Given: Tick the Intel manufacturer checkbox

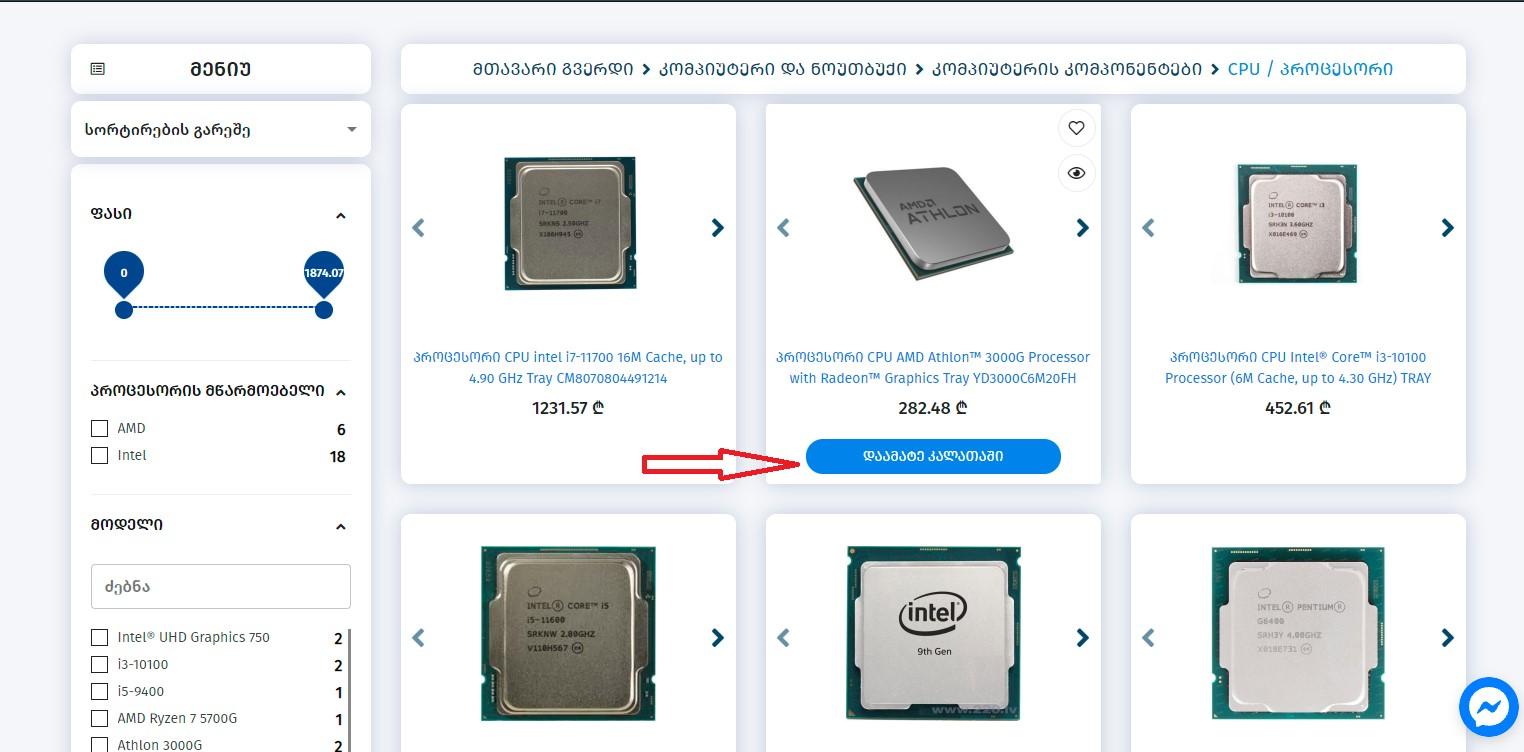Looking at the screenshot, I should tap(99, 455).
